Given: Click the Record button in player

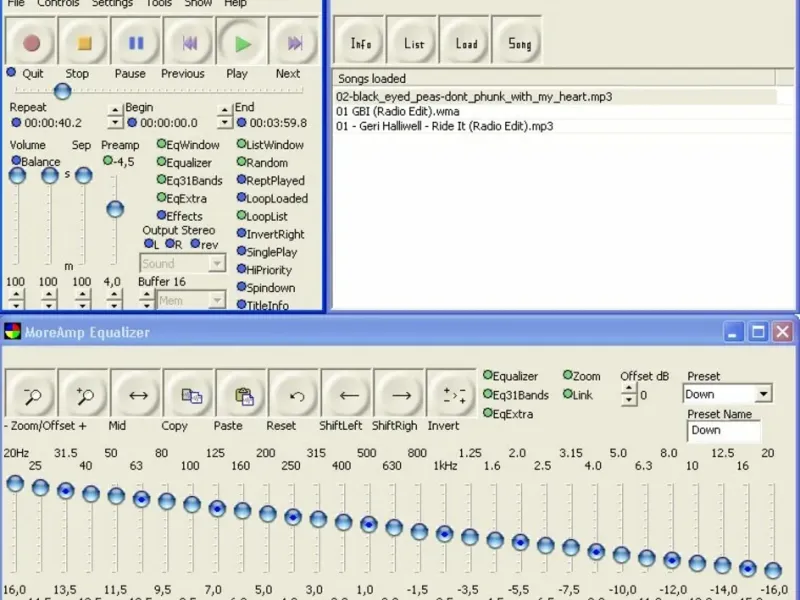Looking at the screenshot, I should [x=31, y=43].
